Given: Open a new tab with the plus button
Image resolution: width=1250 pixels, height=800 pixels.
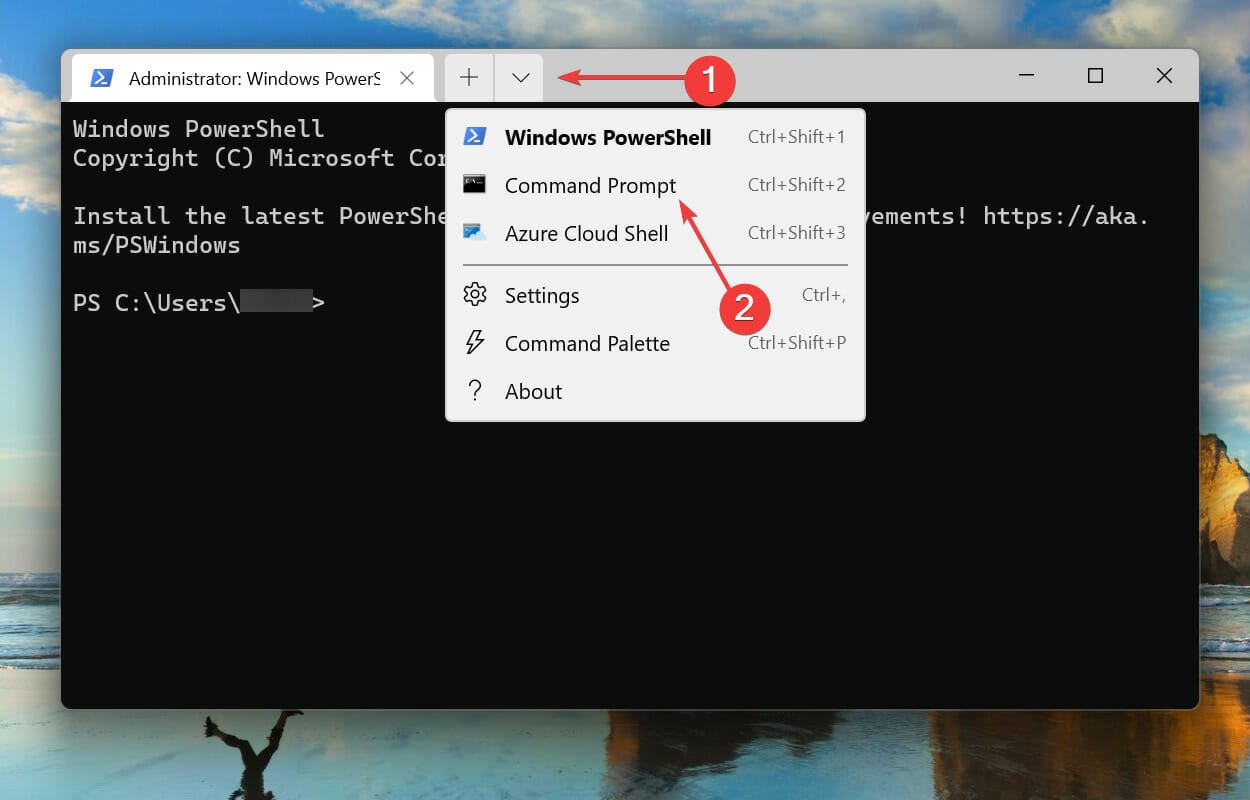Looking at the screenshot, I should click(x=469, y=78).
